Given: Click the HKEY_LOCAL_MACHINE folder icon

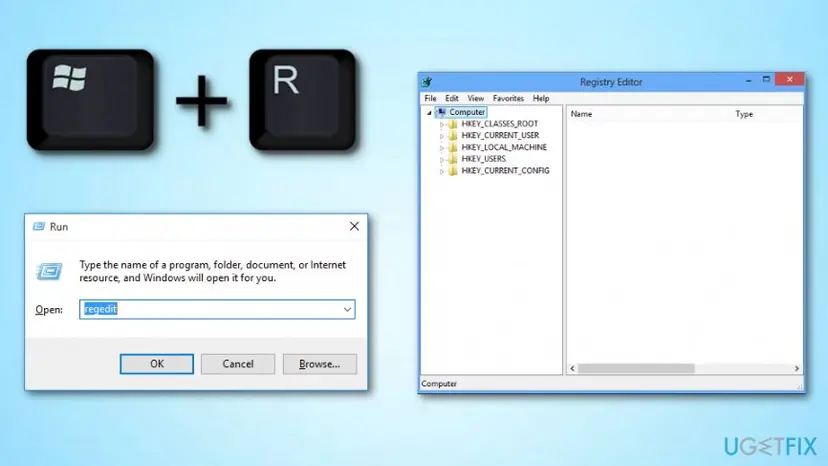Looking at the screenshot, I should [453, 147].
